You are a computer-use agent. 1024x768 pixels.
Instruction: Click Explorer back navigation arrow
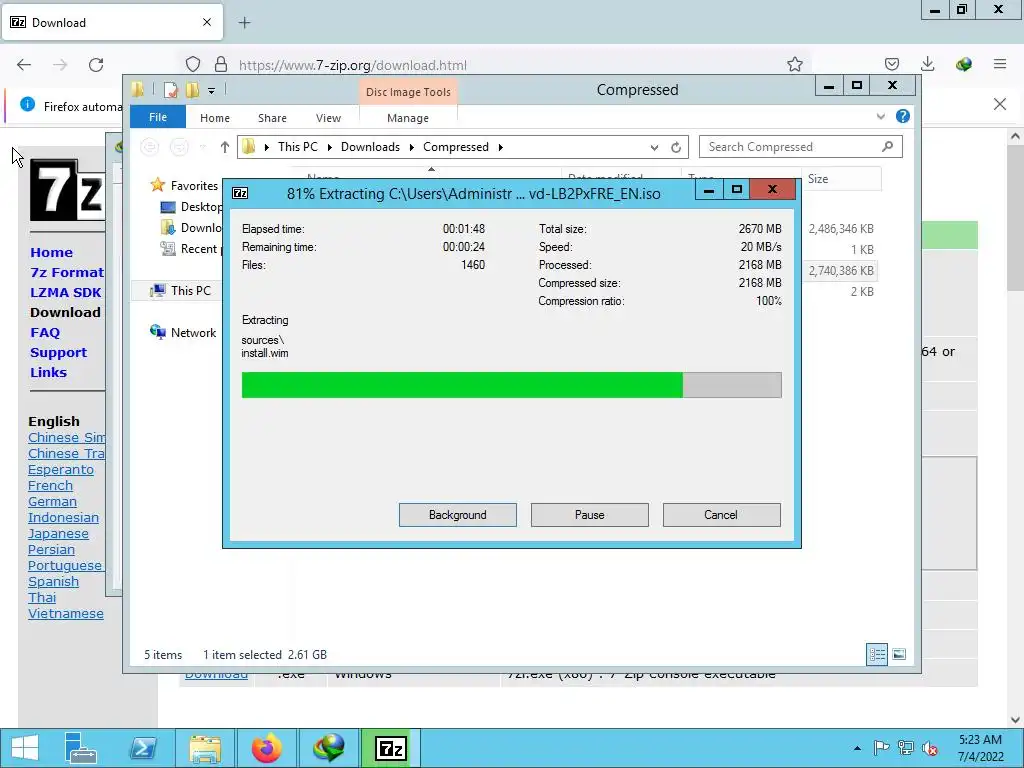[150, 147]
